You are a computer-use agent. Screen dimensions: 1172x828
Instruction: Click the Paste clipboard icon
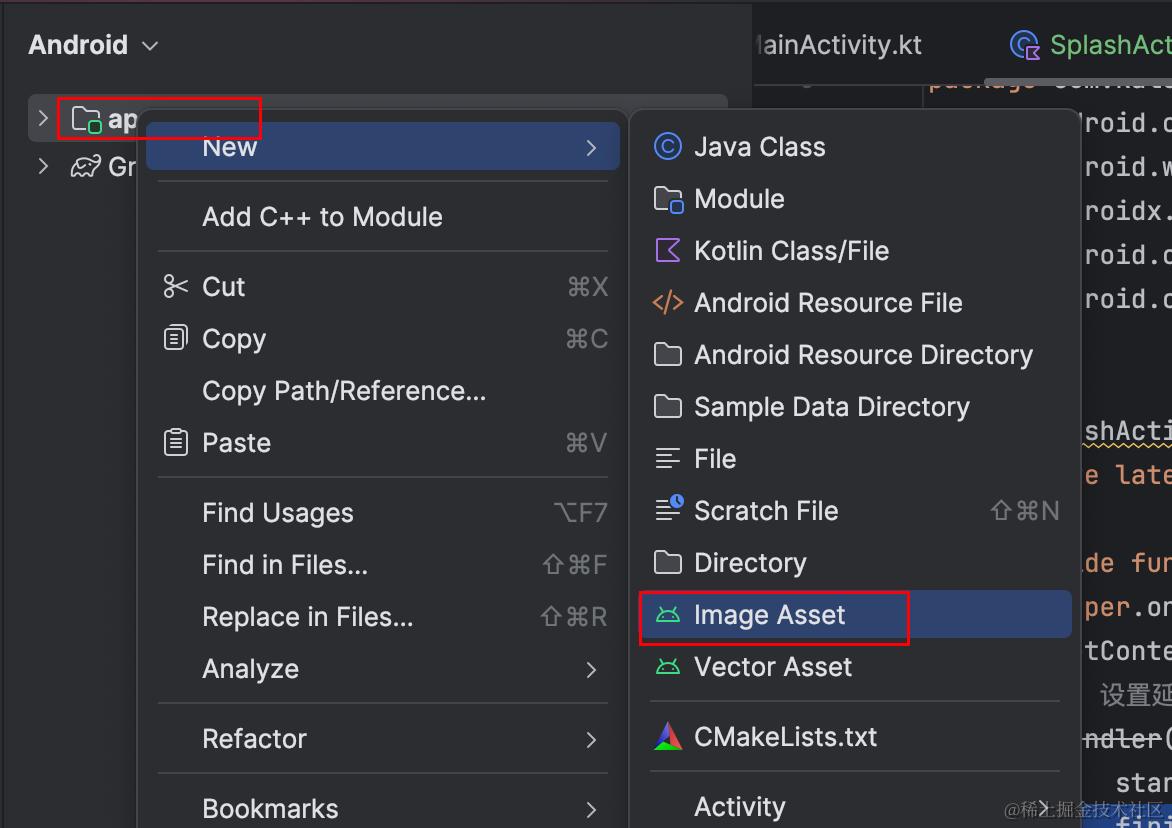pyautogui.click(x=175, y=442)
